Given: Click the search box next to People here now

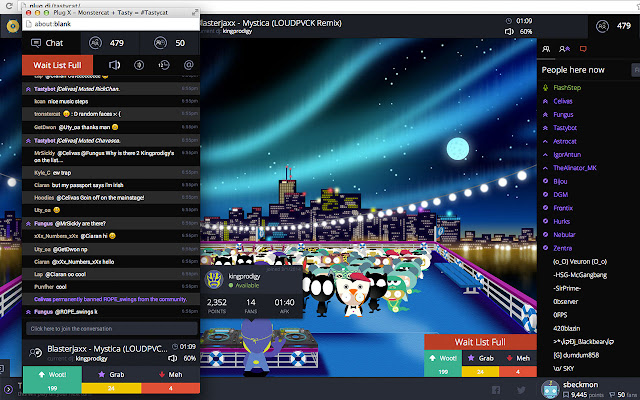Looking at the screenshot, I should point(635,70).
